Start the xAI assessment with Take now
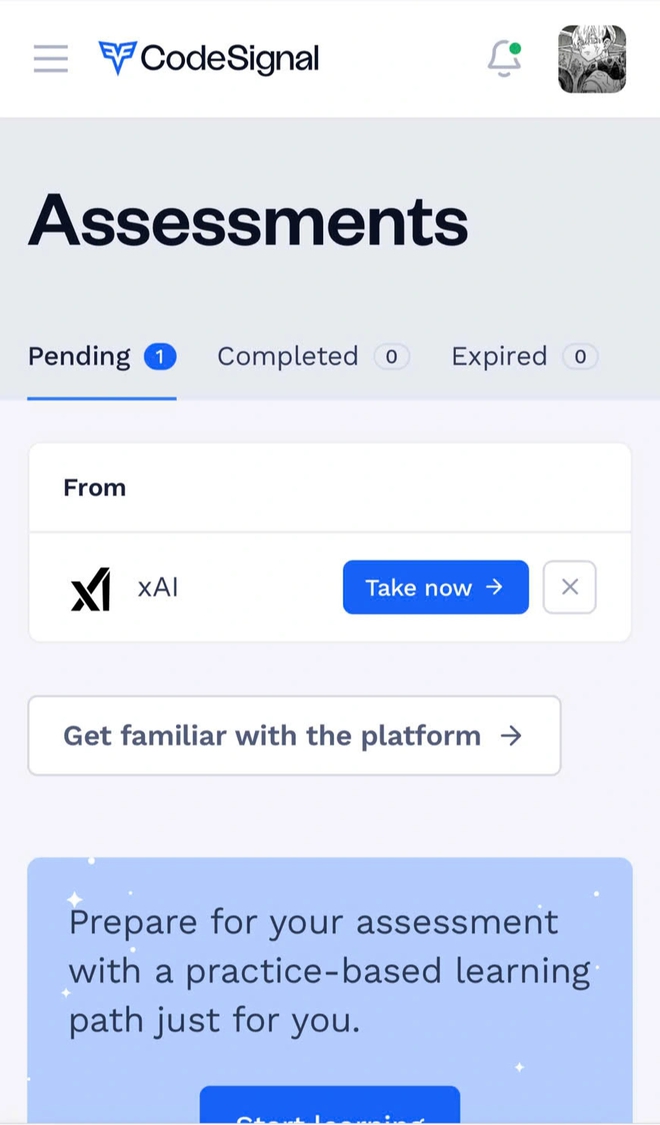The width and height of the screenshot is (660, 1125). click(435, 587)
